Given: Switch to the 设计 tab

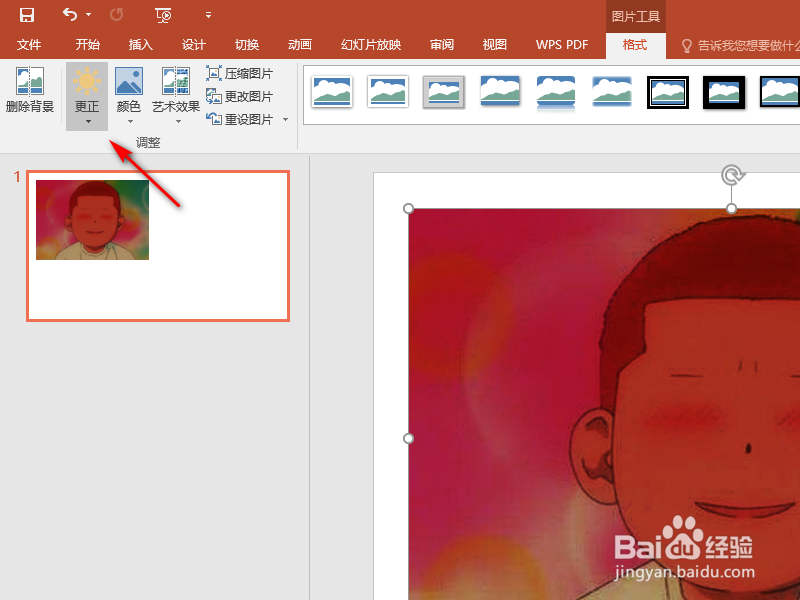Looking at the screenshot, I should click(x=194, y=45).
